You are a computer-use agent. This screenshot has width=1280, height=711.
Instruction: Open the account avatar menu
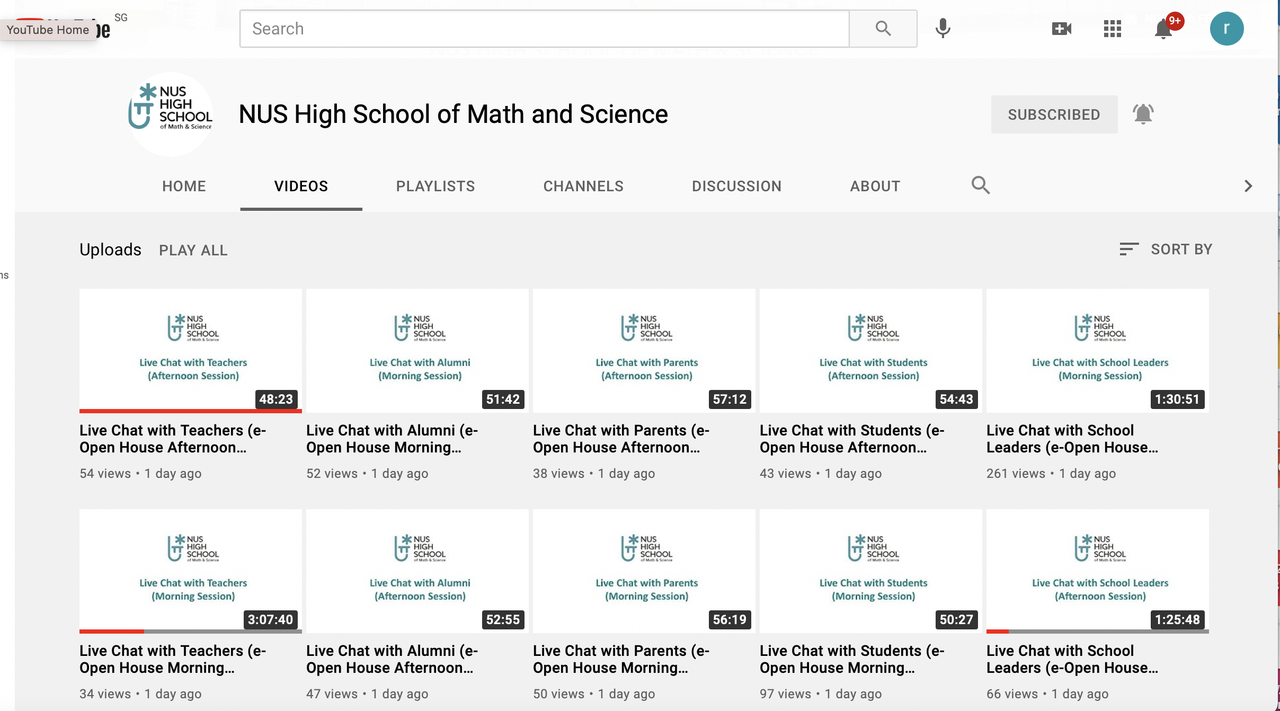pyautogui.click(x=1227, y=29)
